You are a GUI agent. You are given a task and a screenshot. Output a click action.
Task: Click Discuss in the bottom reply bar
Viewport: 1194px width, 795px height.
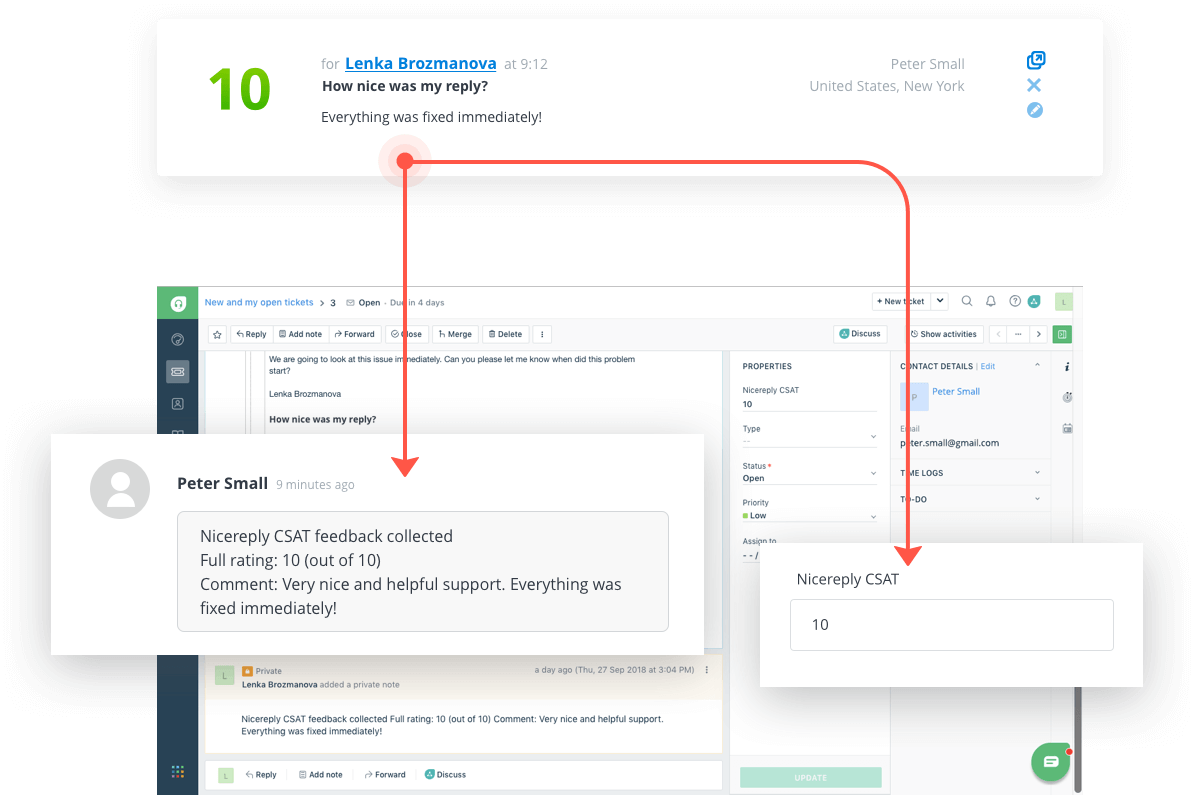pos(445,775)
